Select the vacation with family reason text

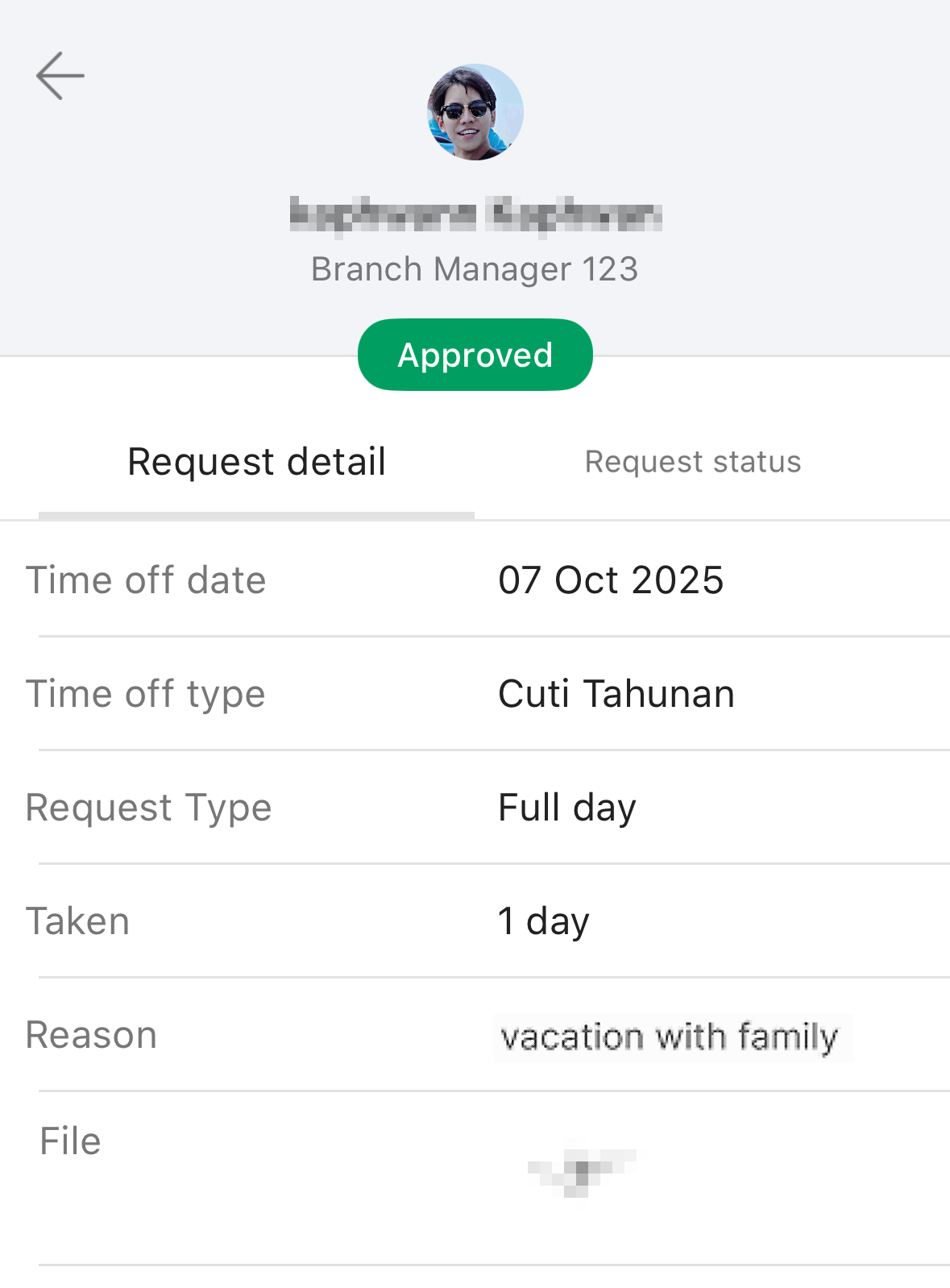(670, 1037)
